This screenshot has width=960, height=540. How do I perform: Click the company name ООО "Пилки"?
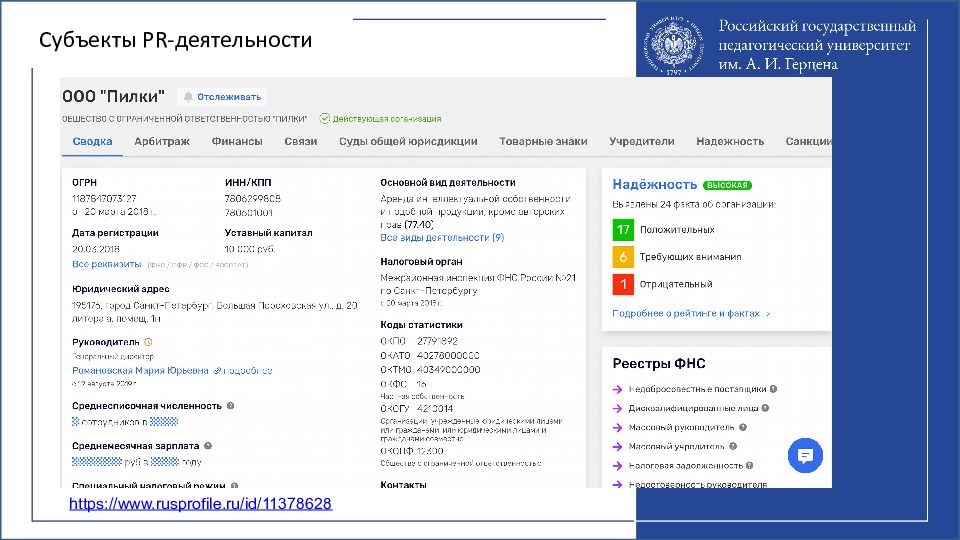click(x=114, y=96)
